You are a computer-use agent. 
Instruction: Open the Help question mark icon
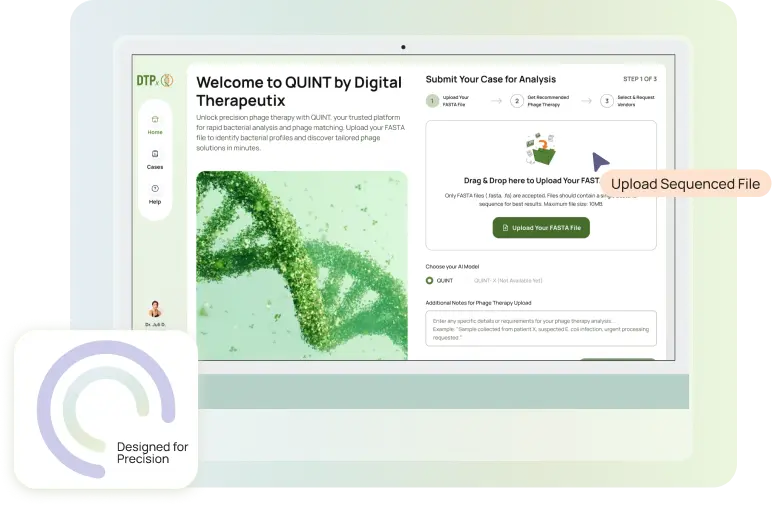(x=155, y=188)
